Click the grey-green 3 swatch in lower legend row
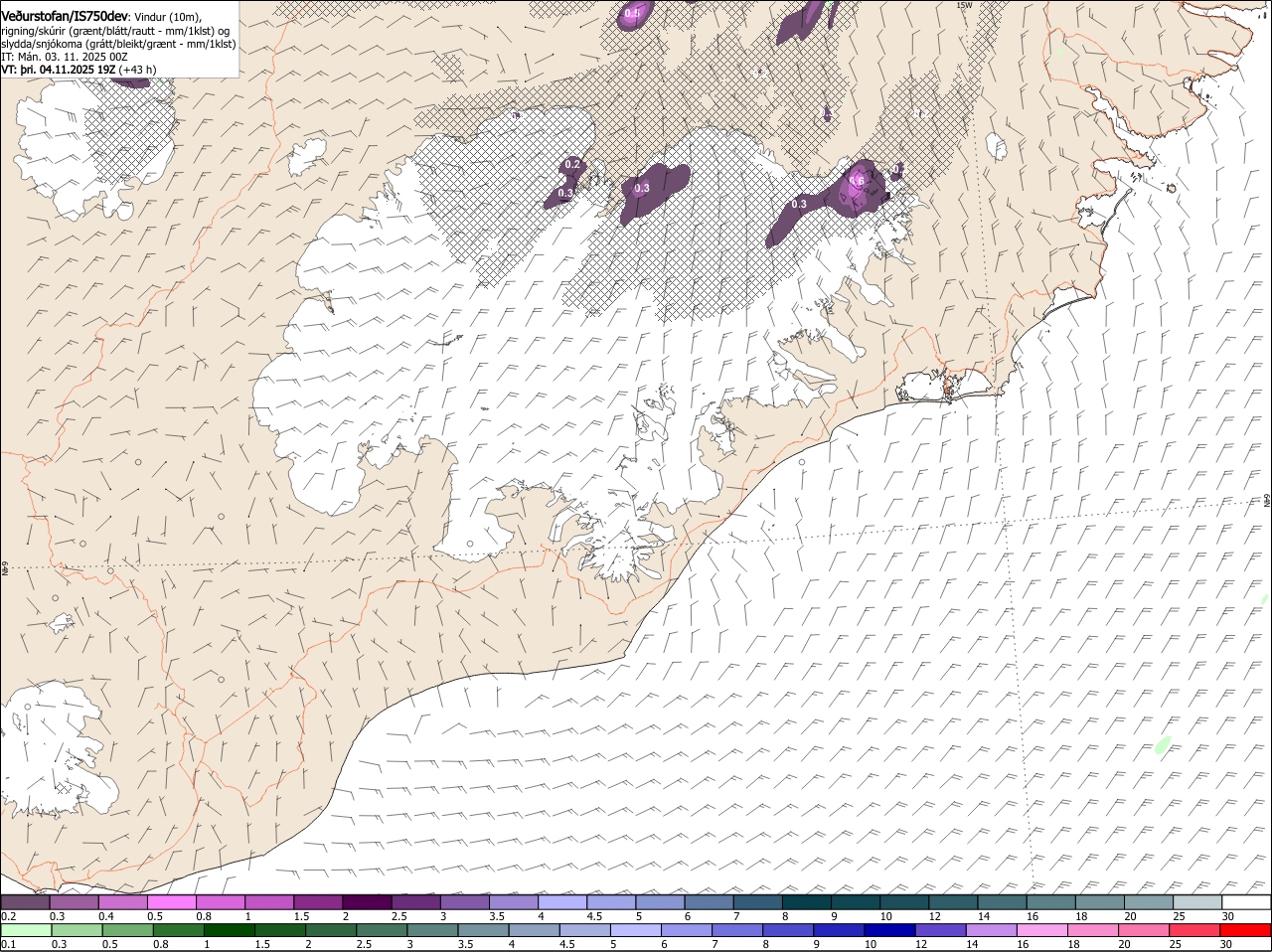The image size is (1272, 952). 432,930
